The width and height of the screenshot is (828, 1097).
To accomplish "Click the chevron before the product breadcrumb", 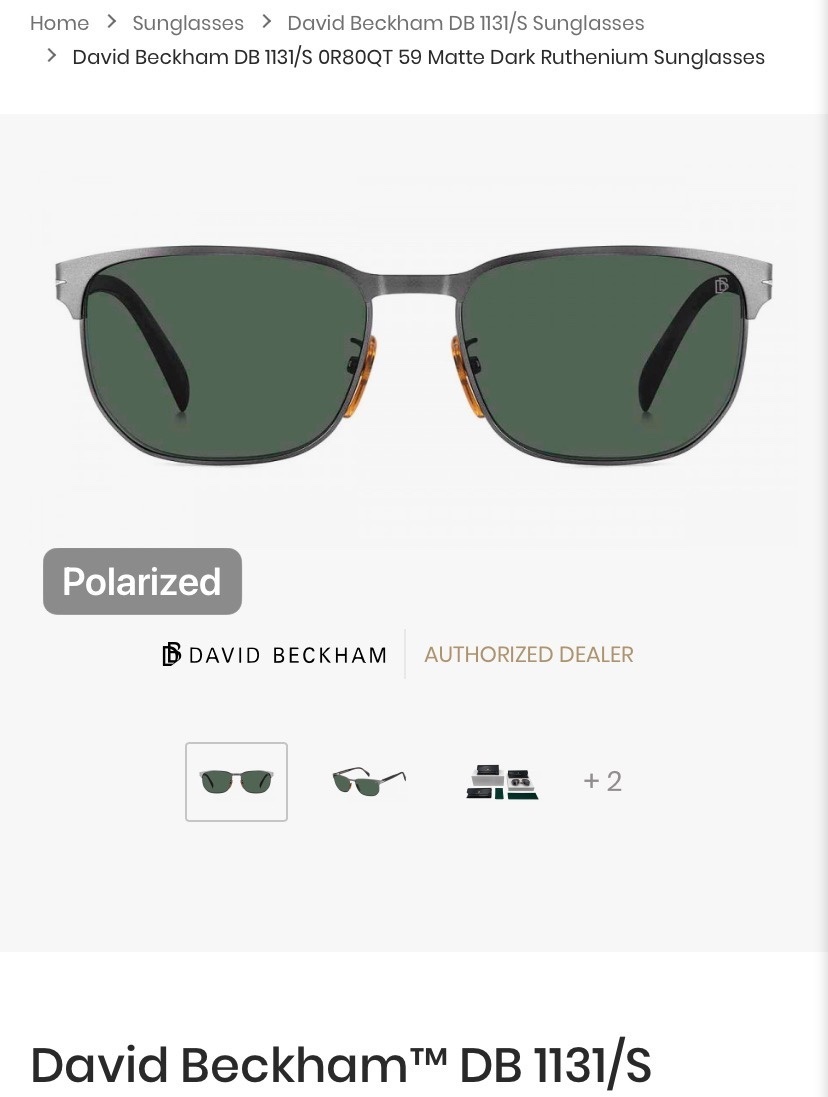I will click(x=51, y=55).
